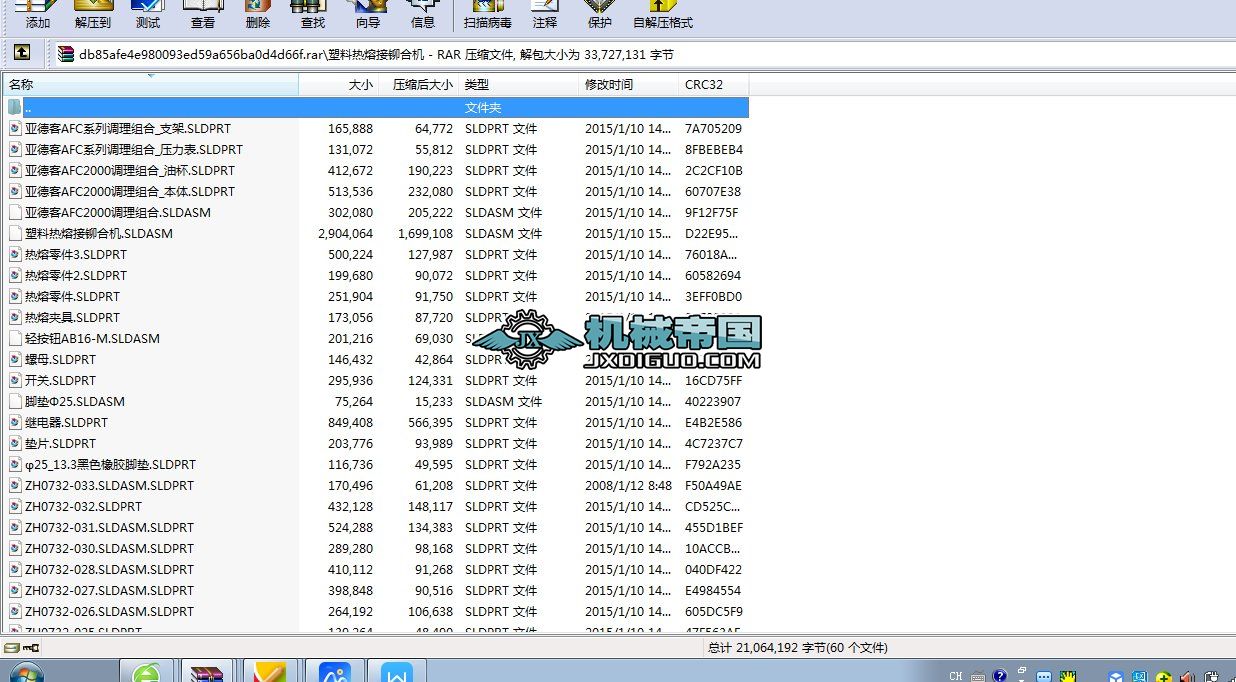Select file name 继电器.SLDPRT
The image size is (1236, 682).
click(66, 422)
